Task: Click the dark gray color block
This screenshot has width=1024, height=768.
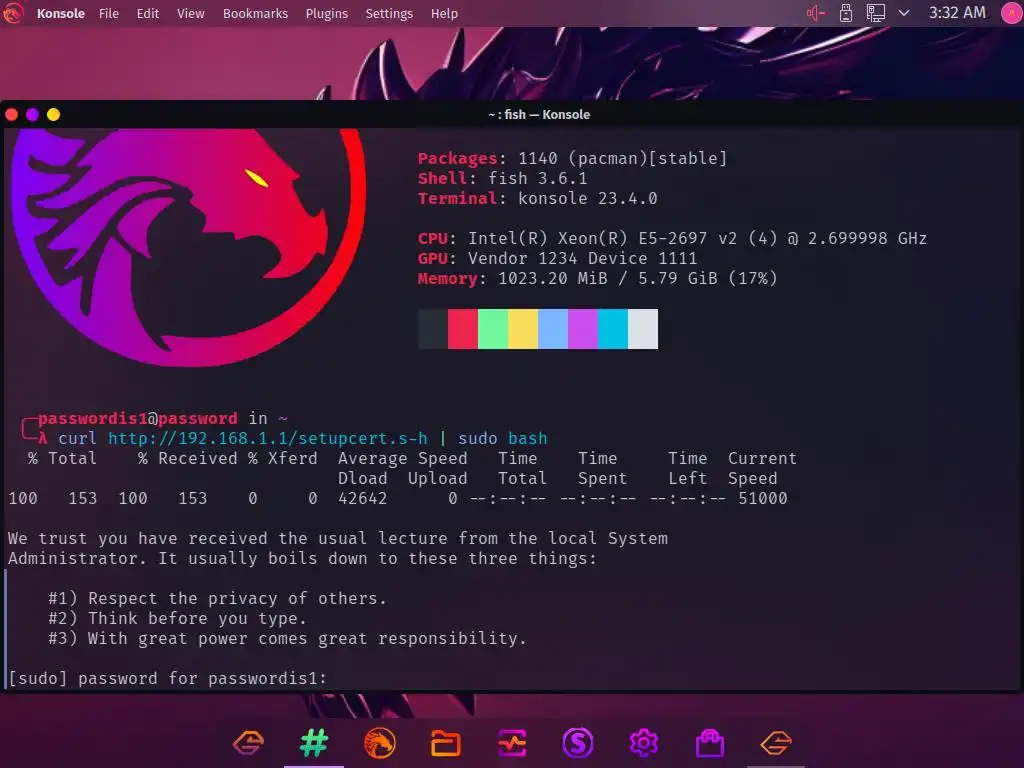Action: [433, 329]
